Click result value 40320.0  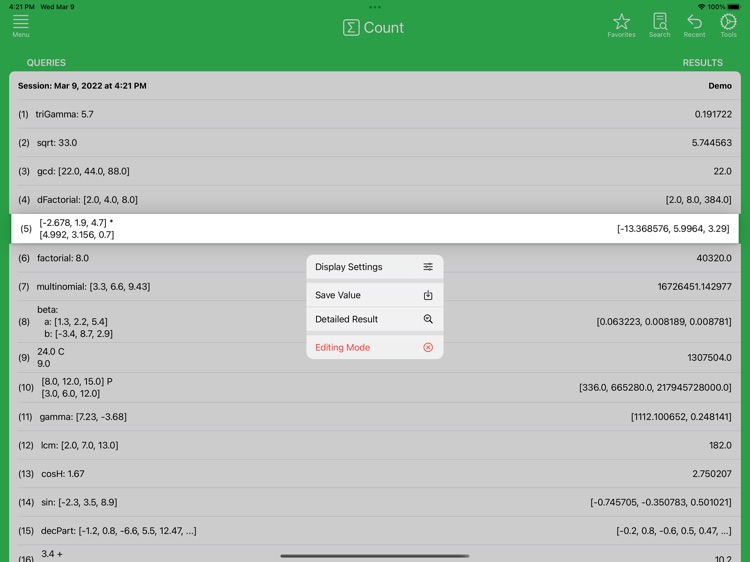tap(714, 258)
